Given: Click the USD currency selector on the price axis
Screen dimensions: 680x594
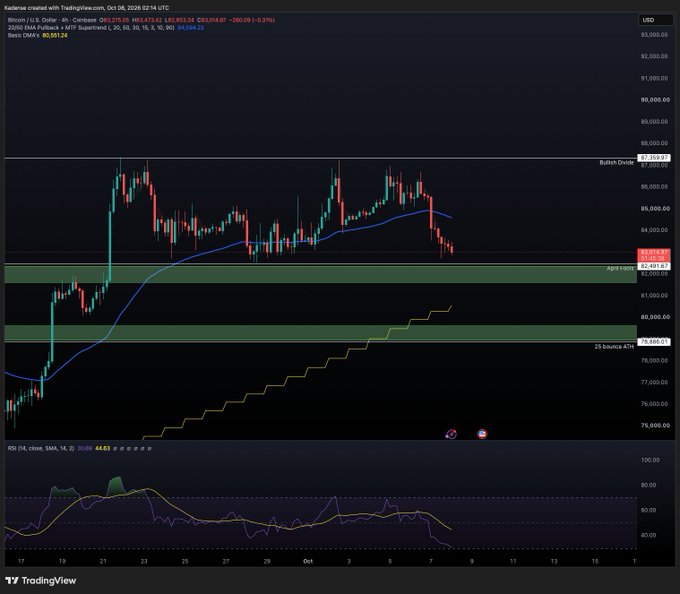Looking at the screenshot, I should coord(655,20).
